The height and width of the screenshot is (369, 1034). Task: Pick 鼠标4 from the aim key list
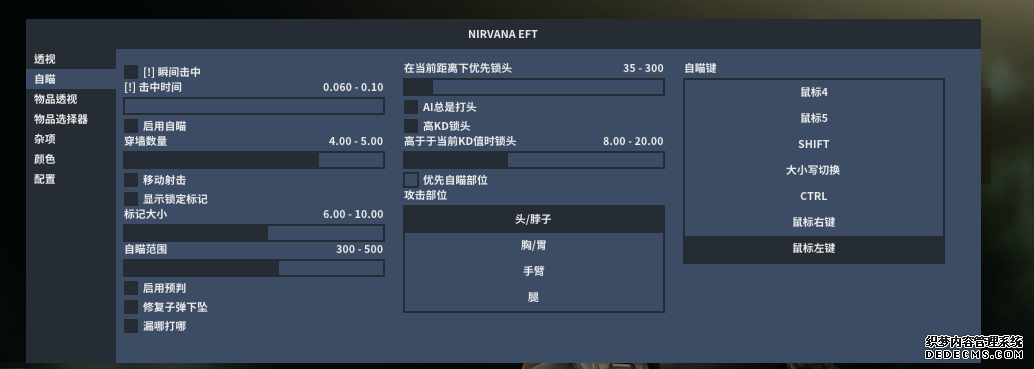coord(814,93)
